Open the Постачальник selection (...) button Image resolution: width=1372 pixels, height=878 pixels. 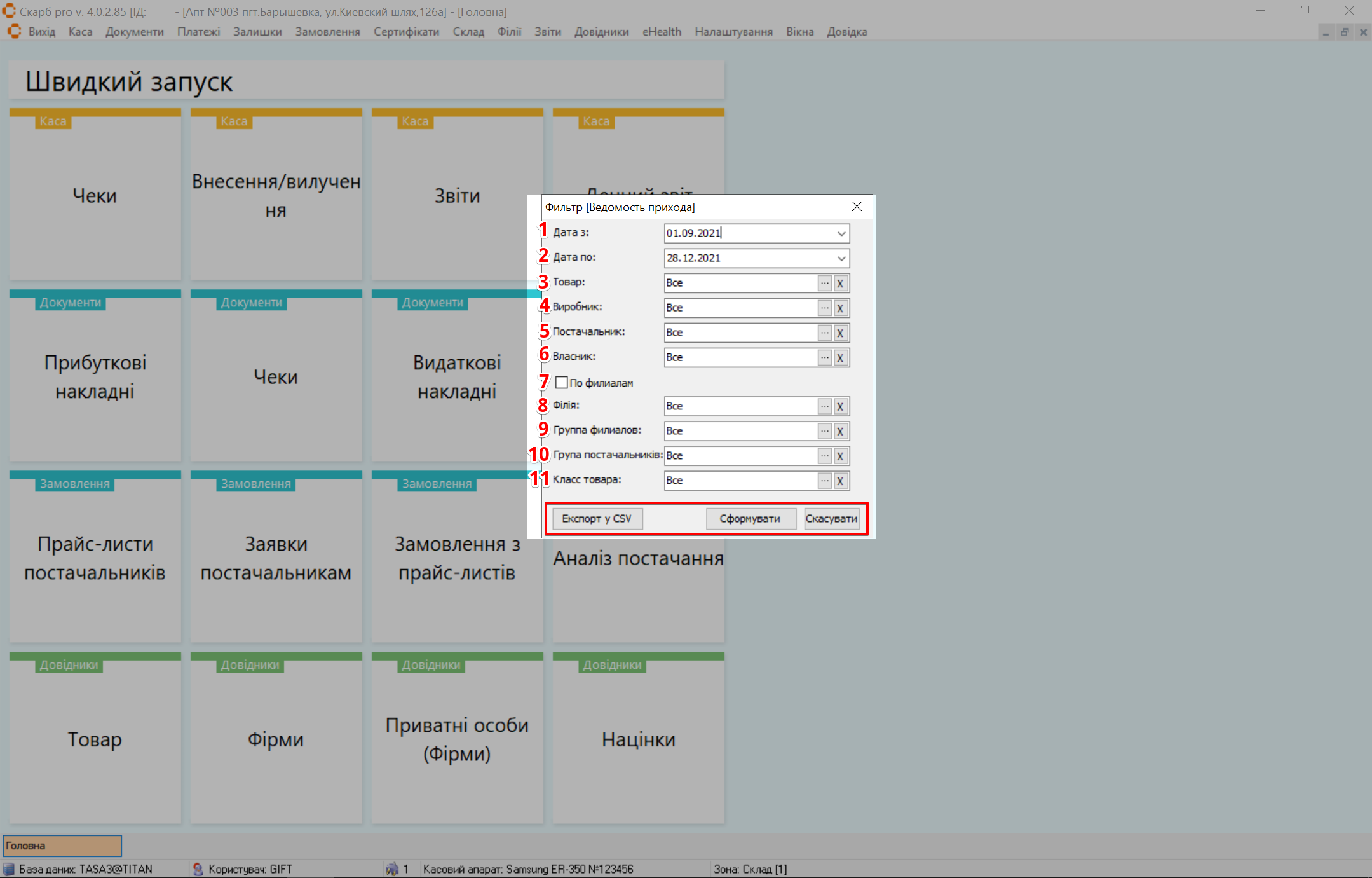(824, 333)
